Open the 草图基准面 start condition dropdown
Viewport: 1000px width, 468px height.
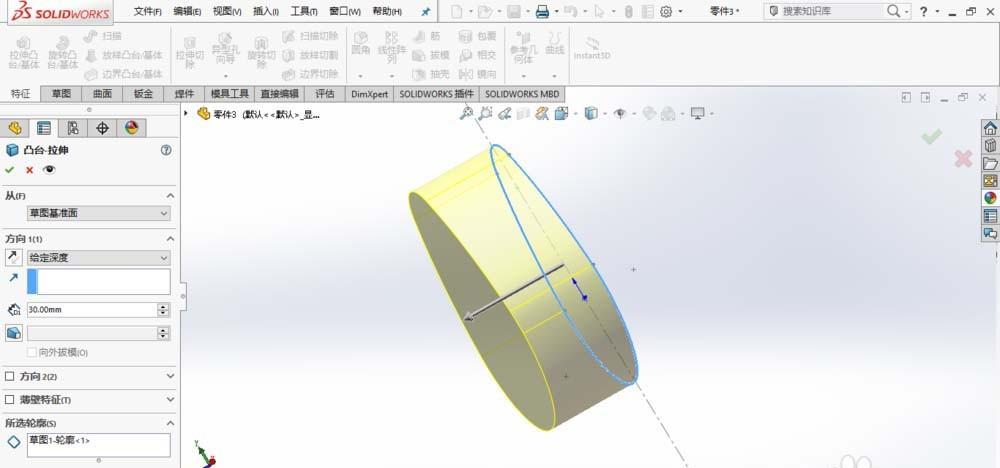click(x=99, y=214)
